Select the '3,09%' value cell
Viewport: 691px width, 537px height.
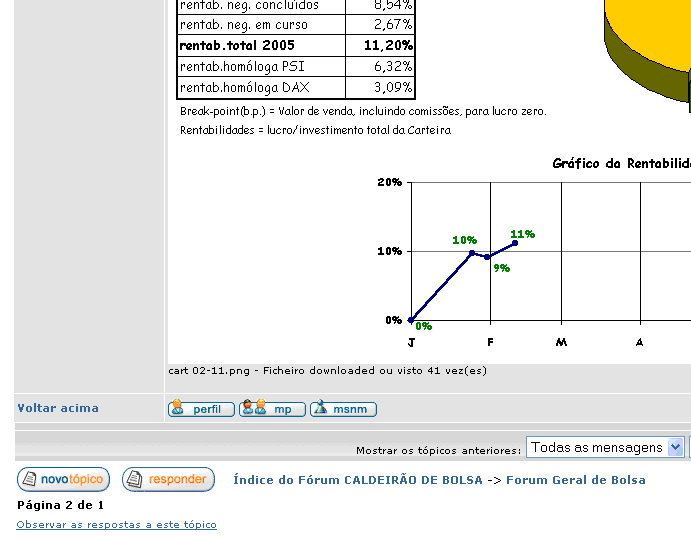[x=380, y=88]
